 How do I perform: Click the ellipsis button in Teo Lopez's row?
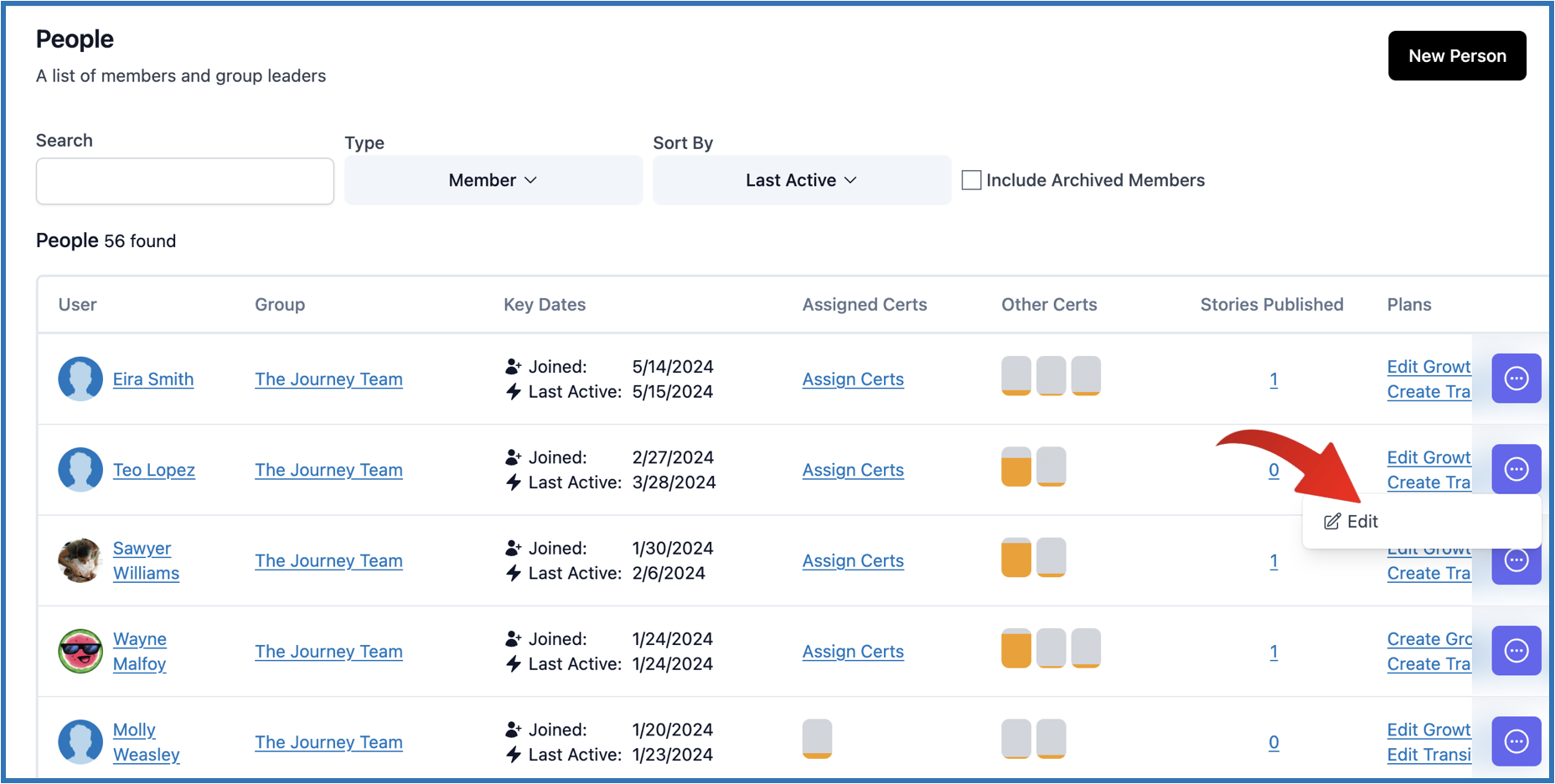tap(1516, 469)
